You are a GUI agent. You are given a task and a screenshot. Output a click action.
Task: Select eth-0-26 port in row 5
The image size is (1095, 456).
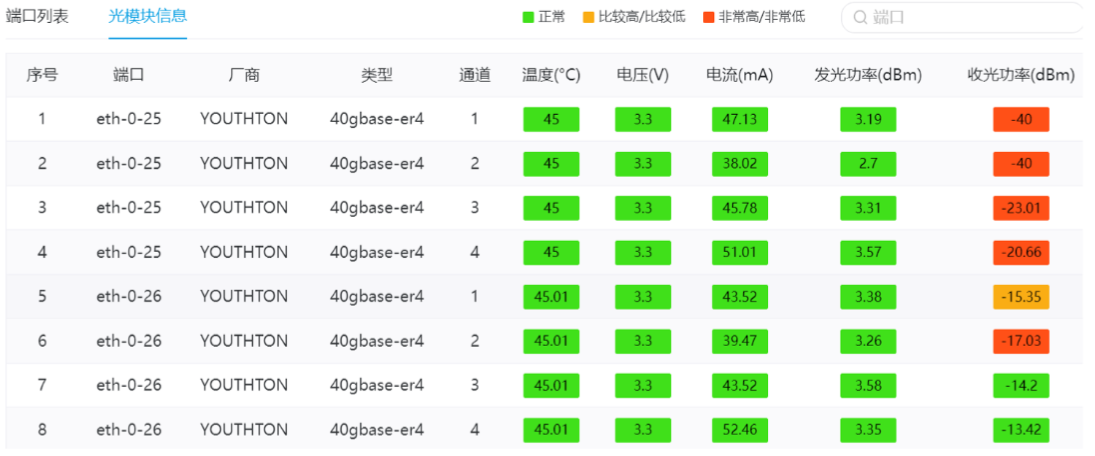(128, 297)
